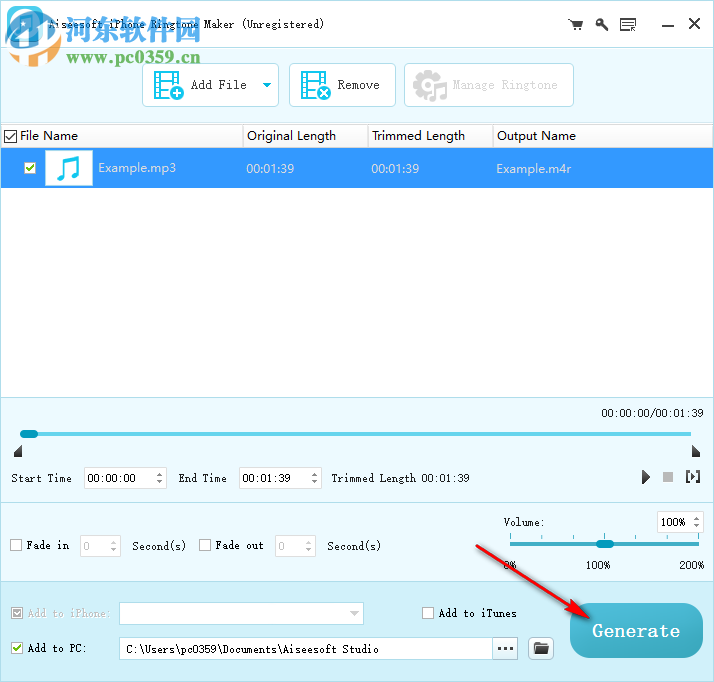Click the Example.m4r output name cell

tap(534, 169)
